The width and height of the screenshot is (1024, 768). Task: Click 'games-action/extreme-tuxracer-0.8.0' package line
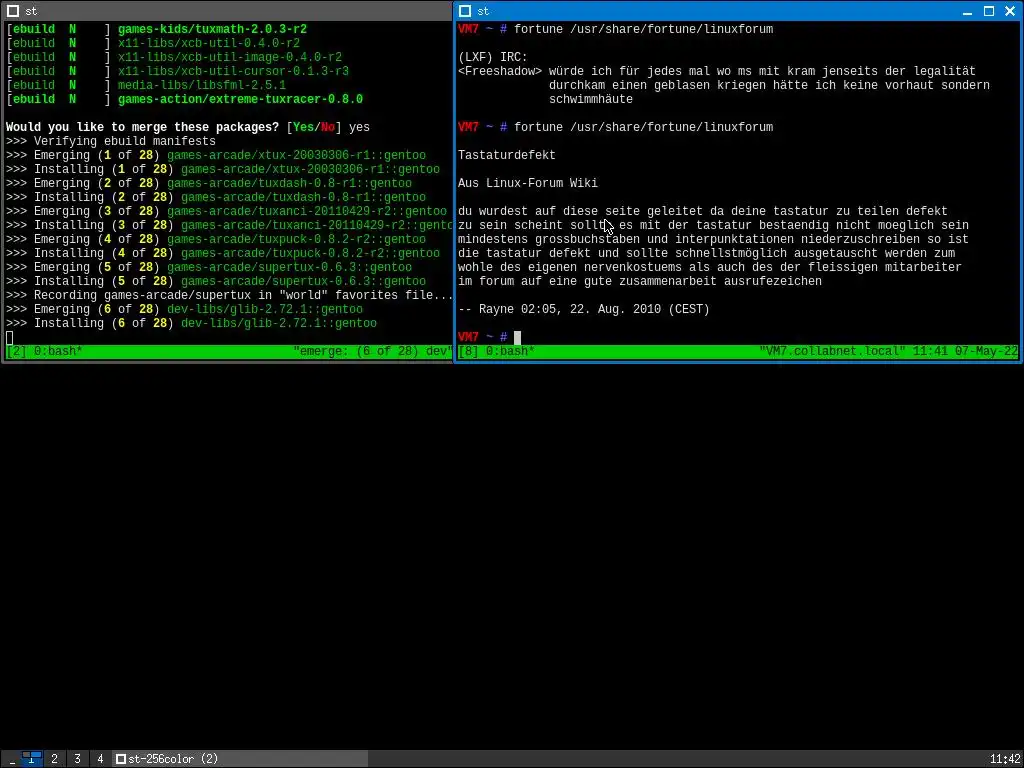click(240, 99)
